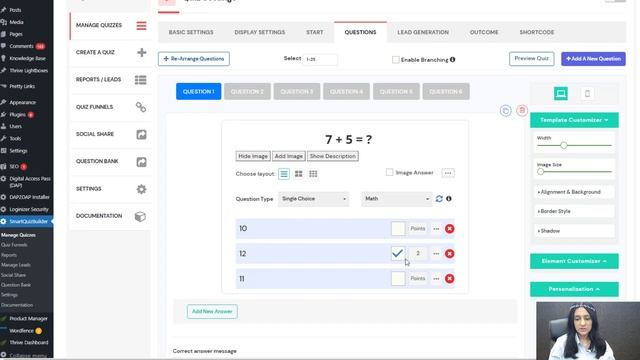Image resolution: width=640 pixels, height=360 pixels.
Task: Edit points field for answer 12
Action: tap(418, 253)
